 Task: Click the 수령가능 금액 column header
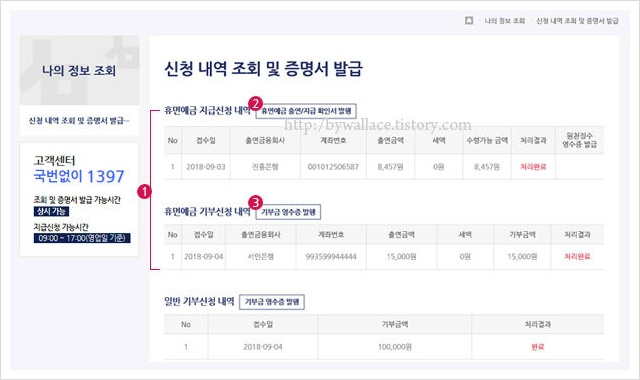[487, 140]
